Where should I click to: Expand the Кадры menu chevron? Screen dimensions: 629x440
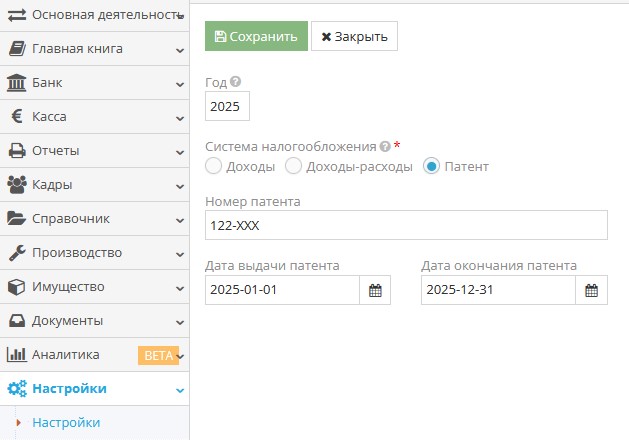coord(180,187)
